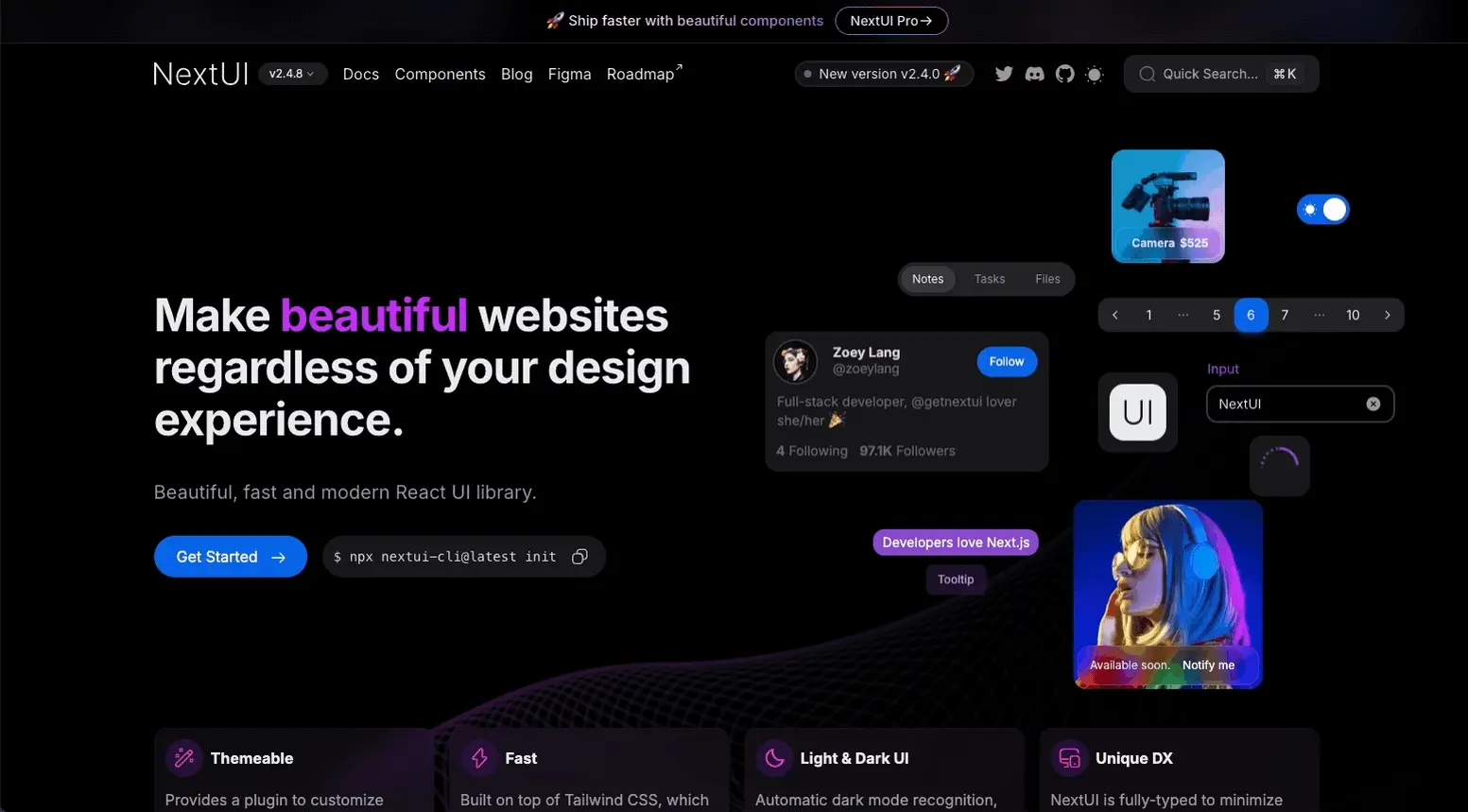The image size is (1468, 812).
Task: Open the Camera $525 product card
Action: coord(1168,206)
